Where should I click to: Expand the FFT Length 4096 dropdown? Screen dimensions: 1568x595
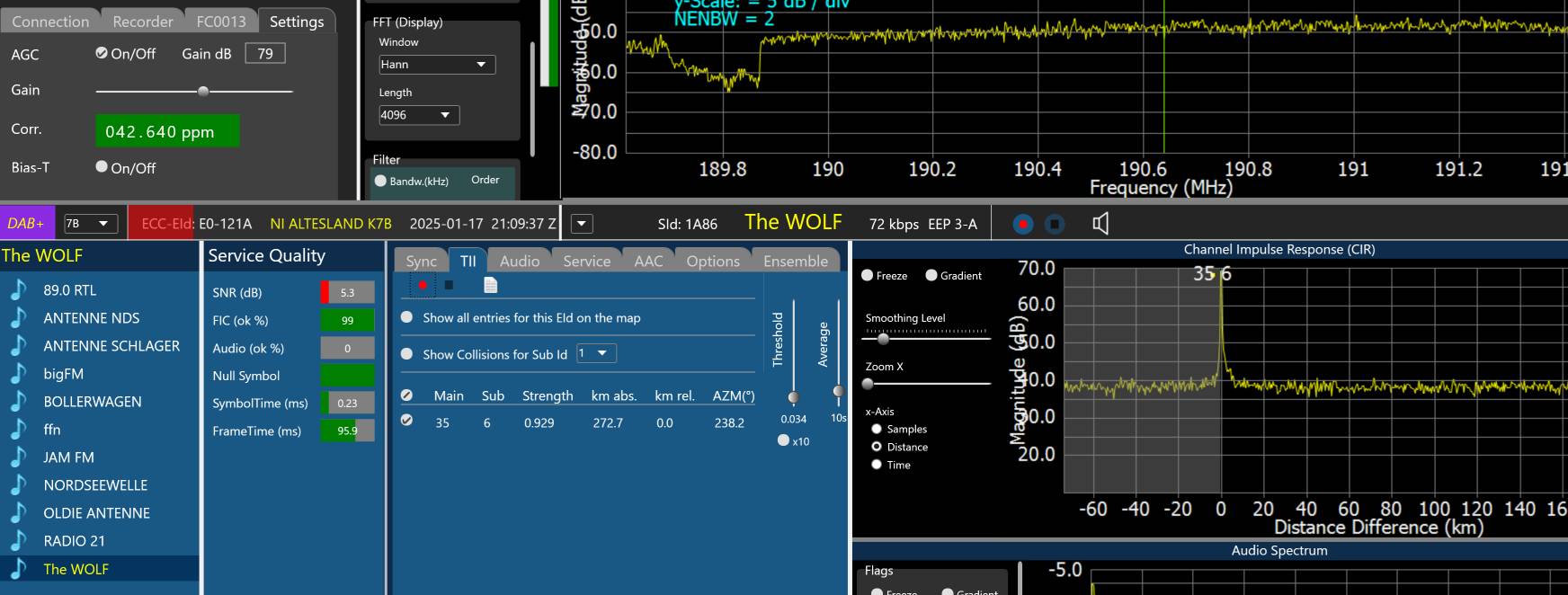tap(419, 115)
